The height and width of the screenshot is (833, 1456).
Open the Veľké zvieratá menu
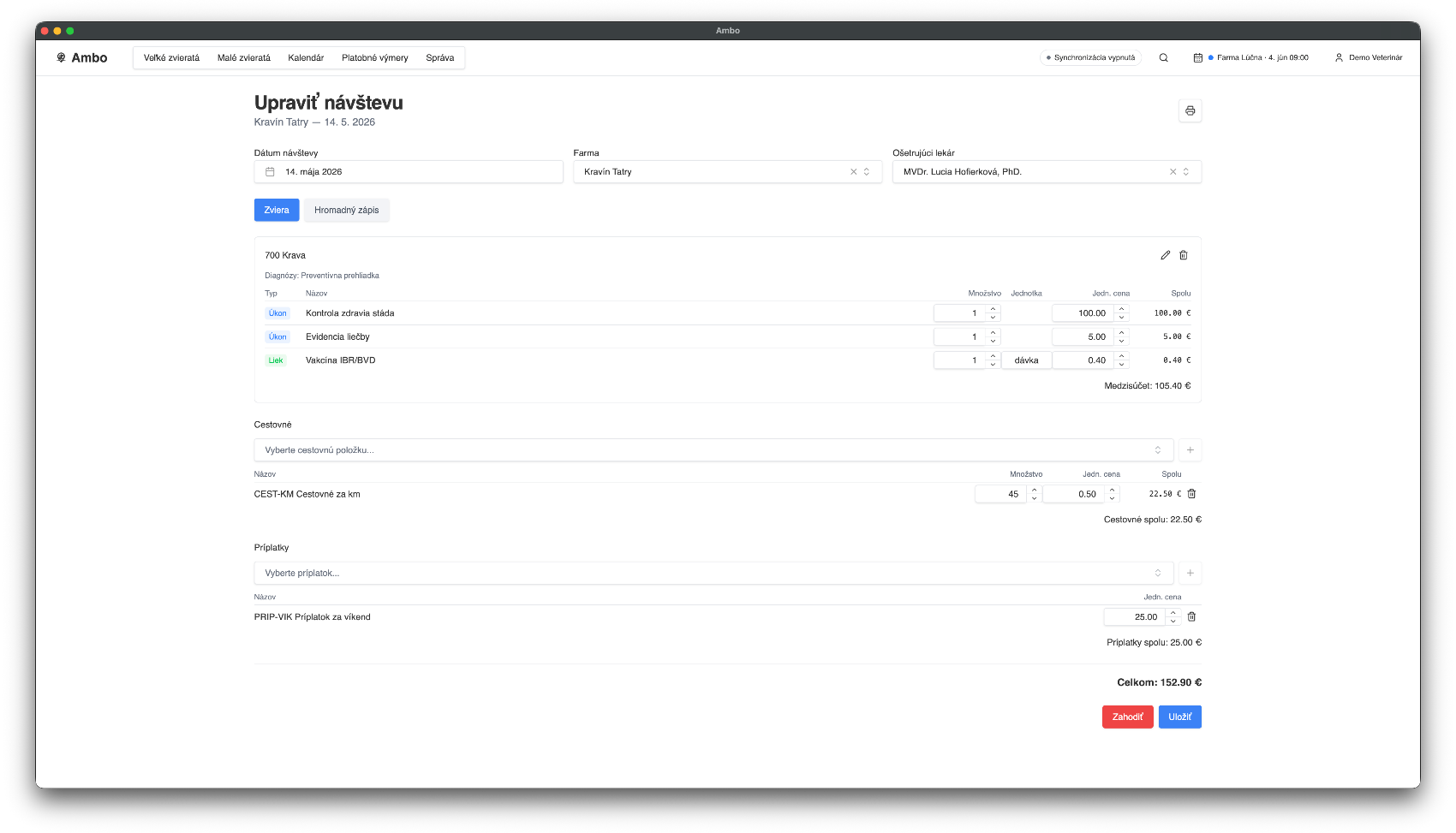[171, 58]
